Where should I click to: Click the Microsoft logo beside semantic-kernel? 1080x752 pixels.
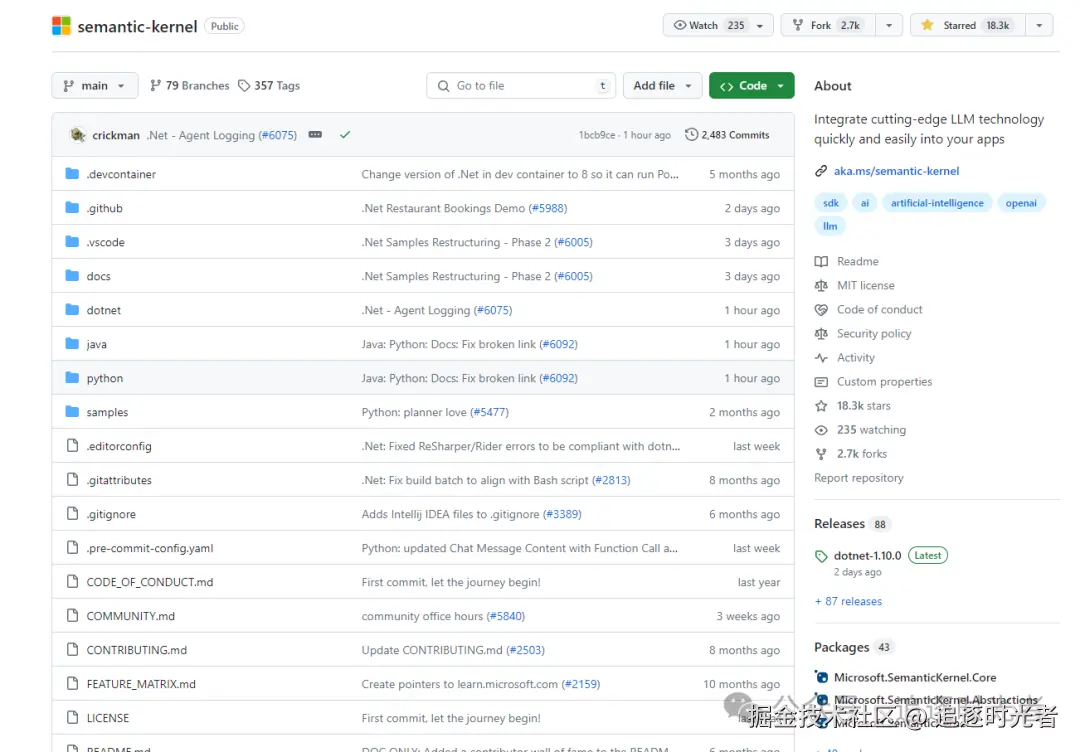(61, 26)
